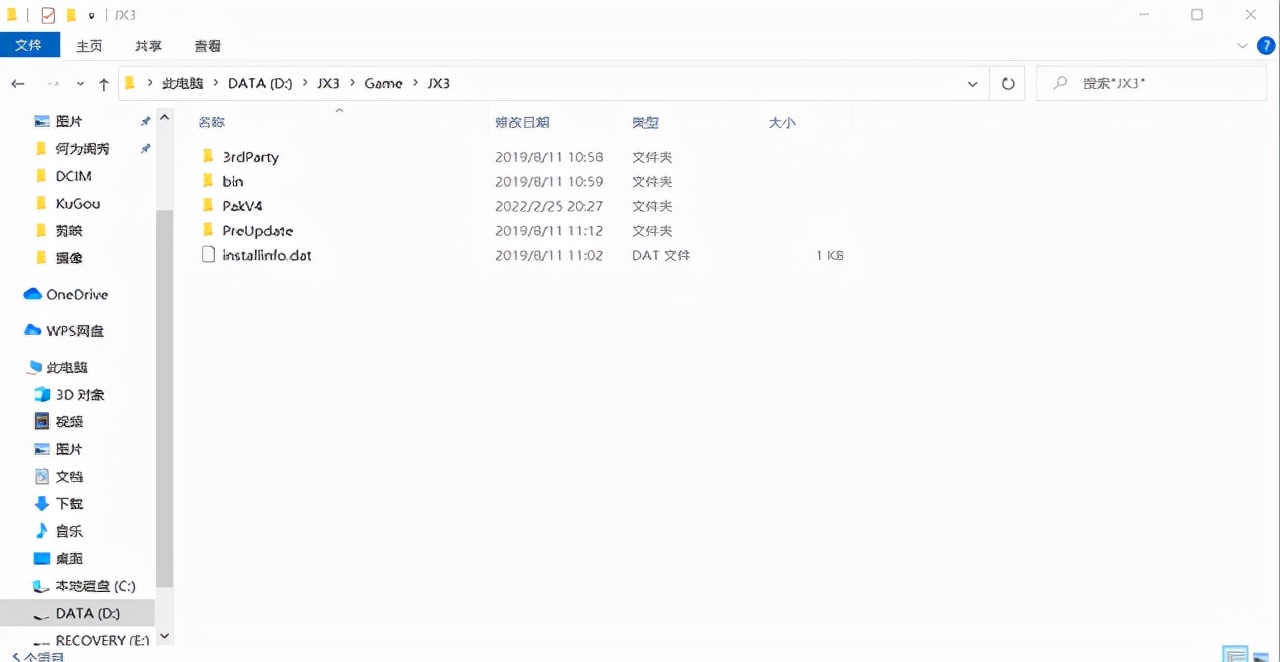Switch to the 查看 ribbon tab
The width and height of the screenshot is (1280, 662).
click(x=207, y=45)
